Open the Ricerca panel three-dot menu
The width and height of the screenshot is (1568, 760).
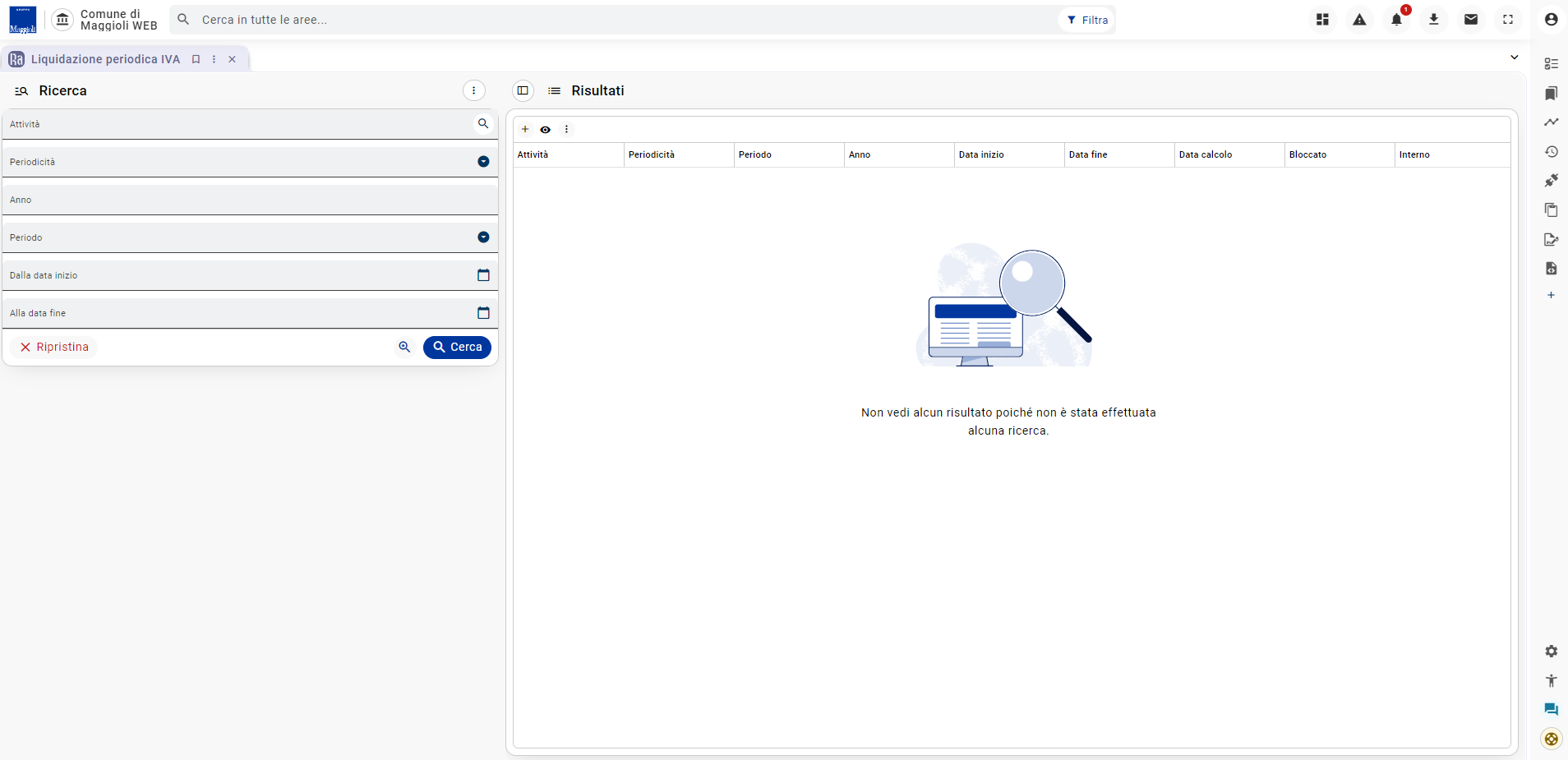tap(474, 90)
